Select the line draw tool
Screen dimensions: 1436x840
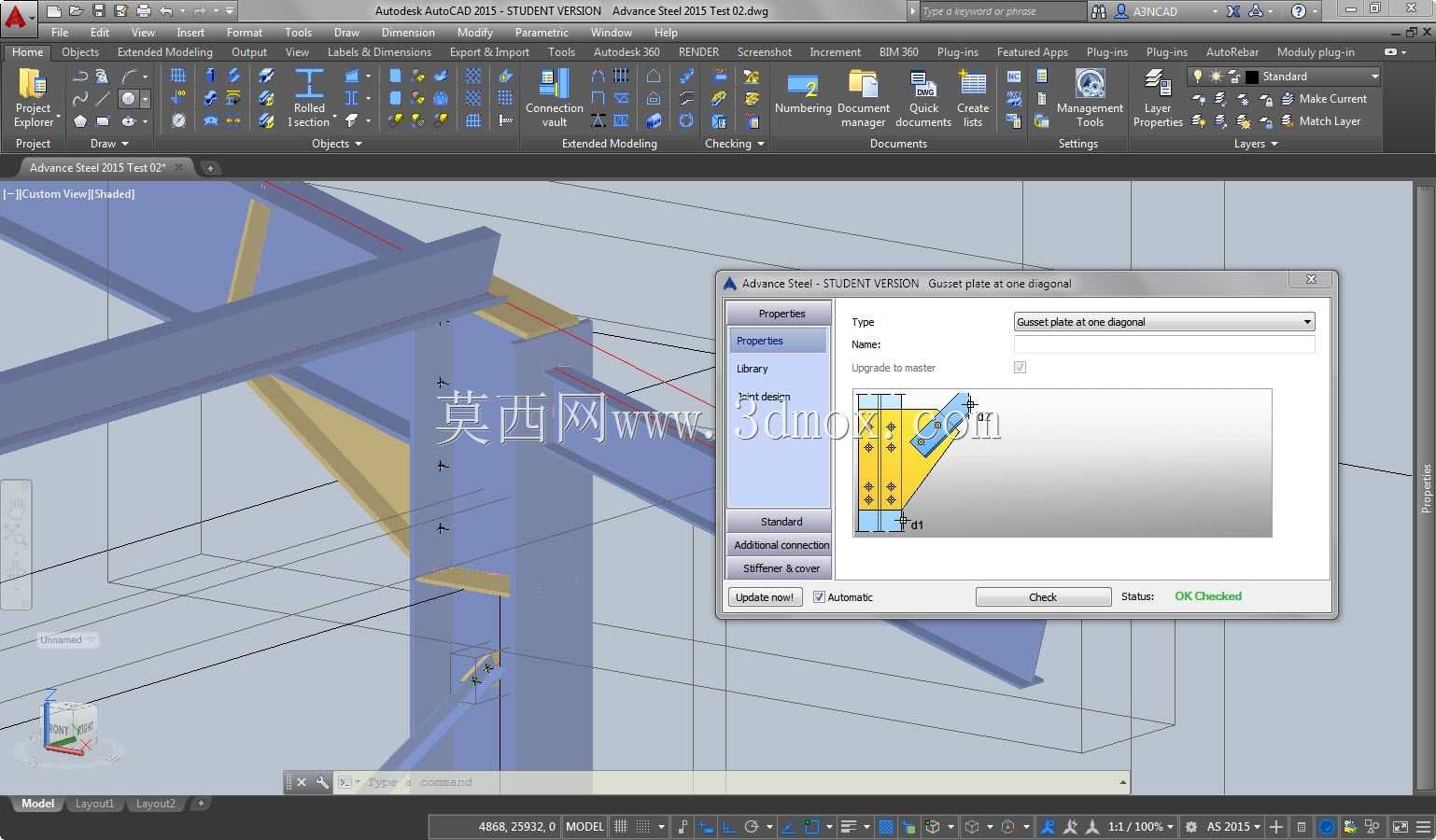[x=103, y=98]
